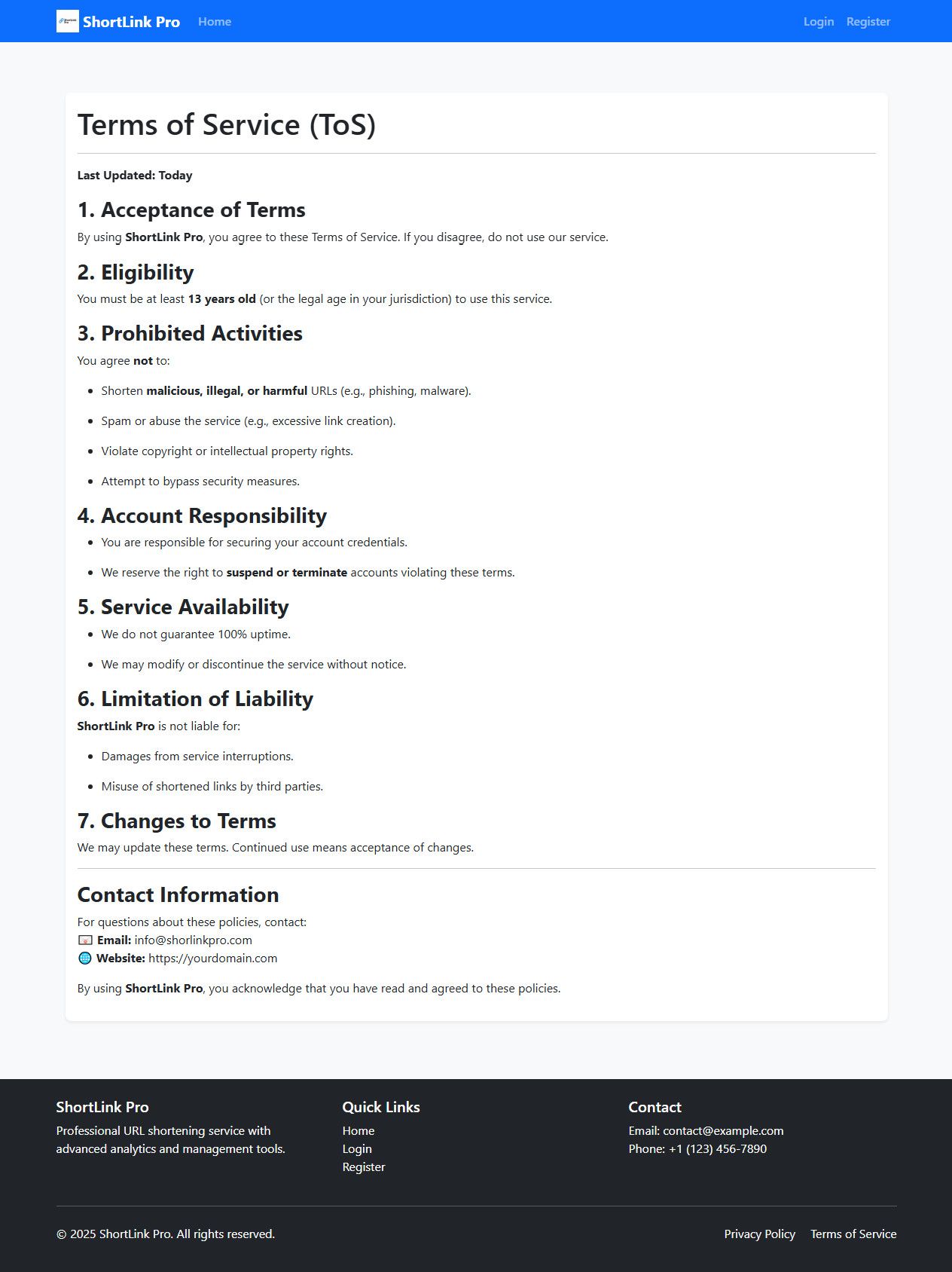Open the Home navbar item
Viewport: 952px width, 1272px height.
215,22
